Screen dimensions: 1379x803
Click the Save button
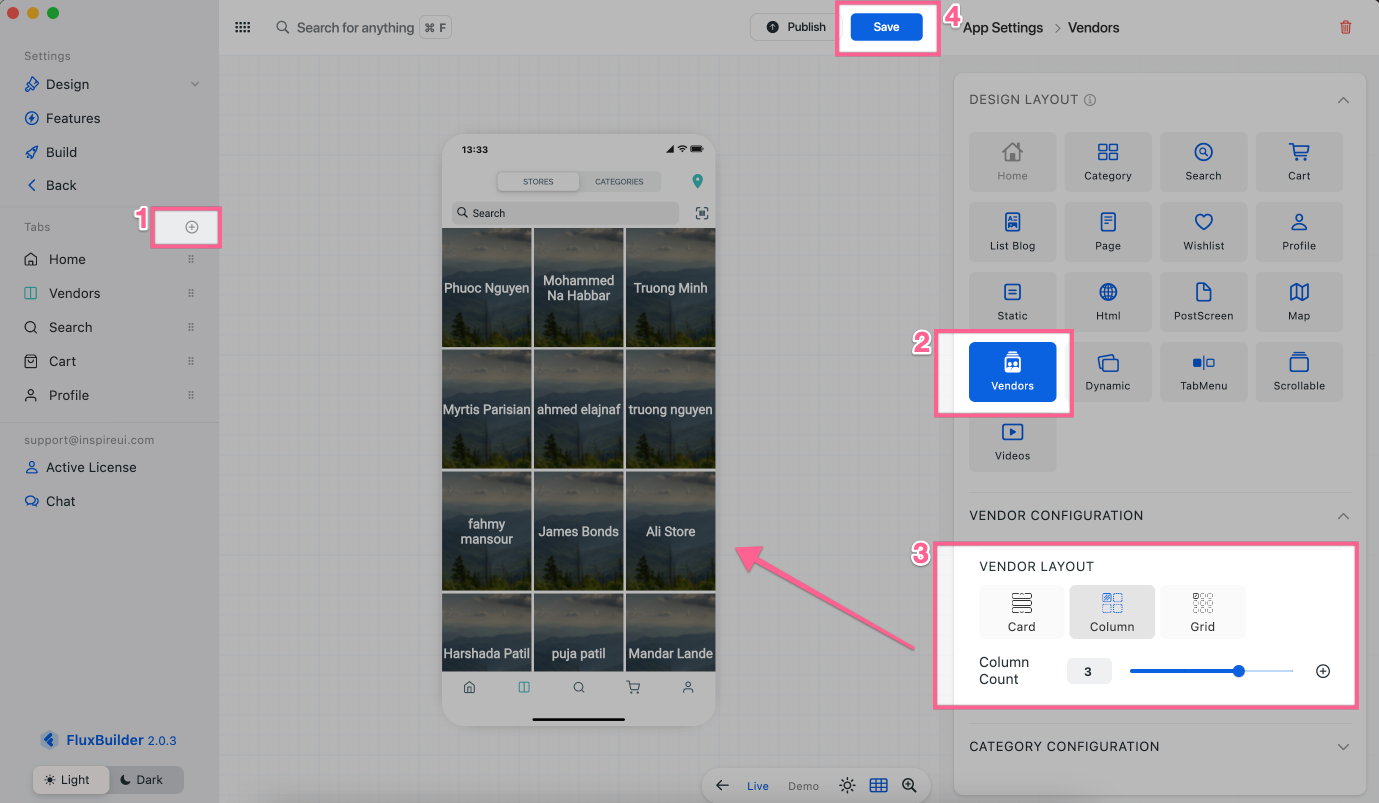(x=886, y=28)
